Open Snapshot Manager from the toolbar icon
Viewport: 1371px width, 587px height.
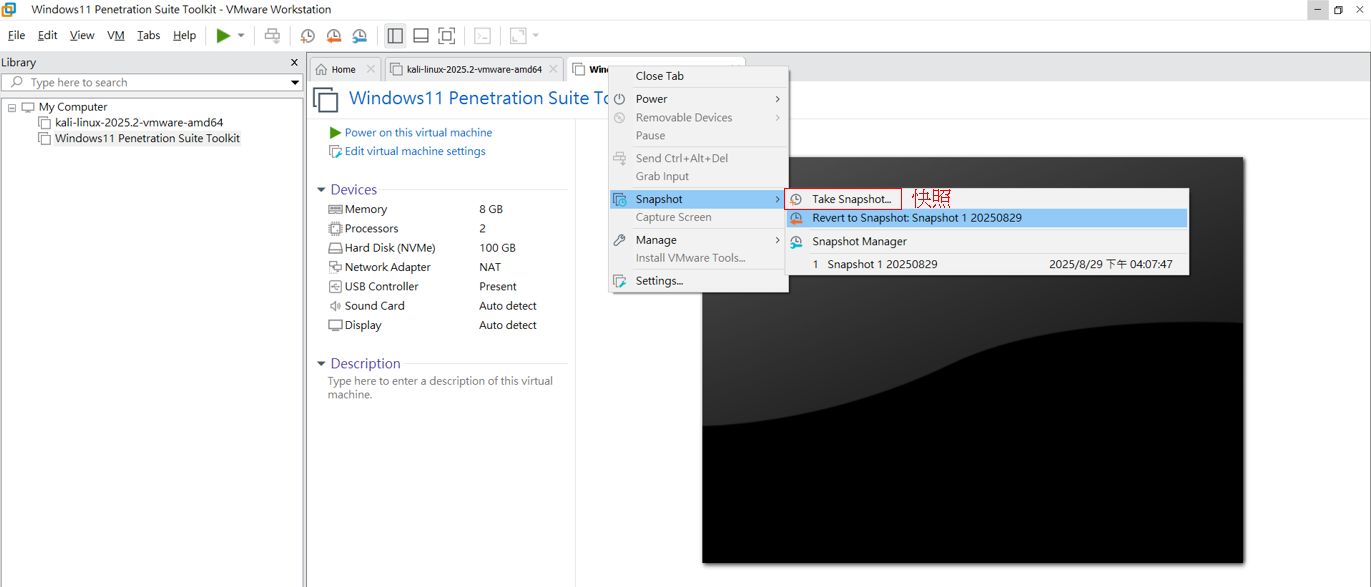360,36
